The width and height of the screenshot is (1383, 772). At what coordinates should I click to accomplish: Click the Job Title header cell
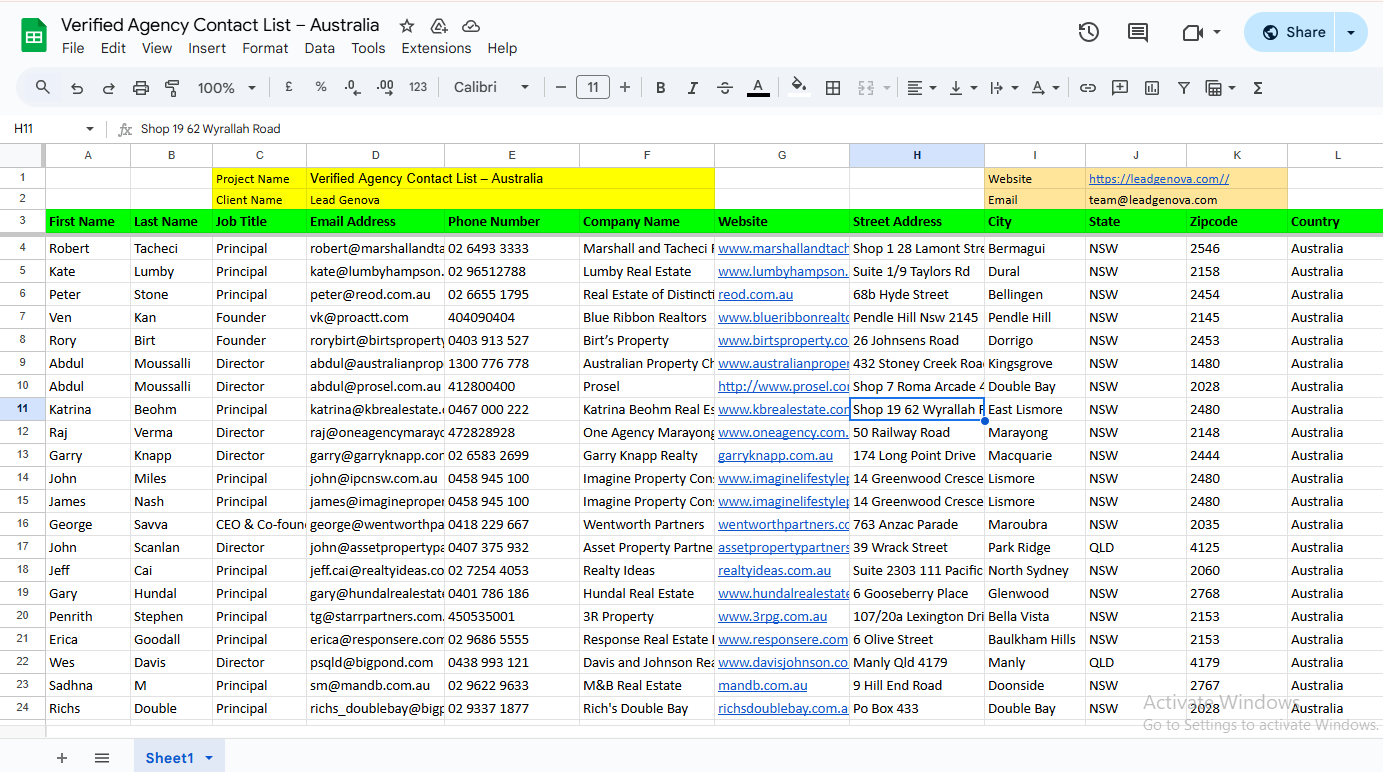260,221
